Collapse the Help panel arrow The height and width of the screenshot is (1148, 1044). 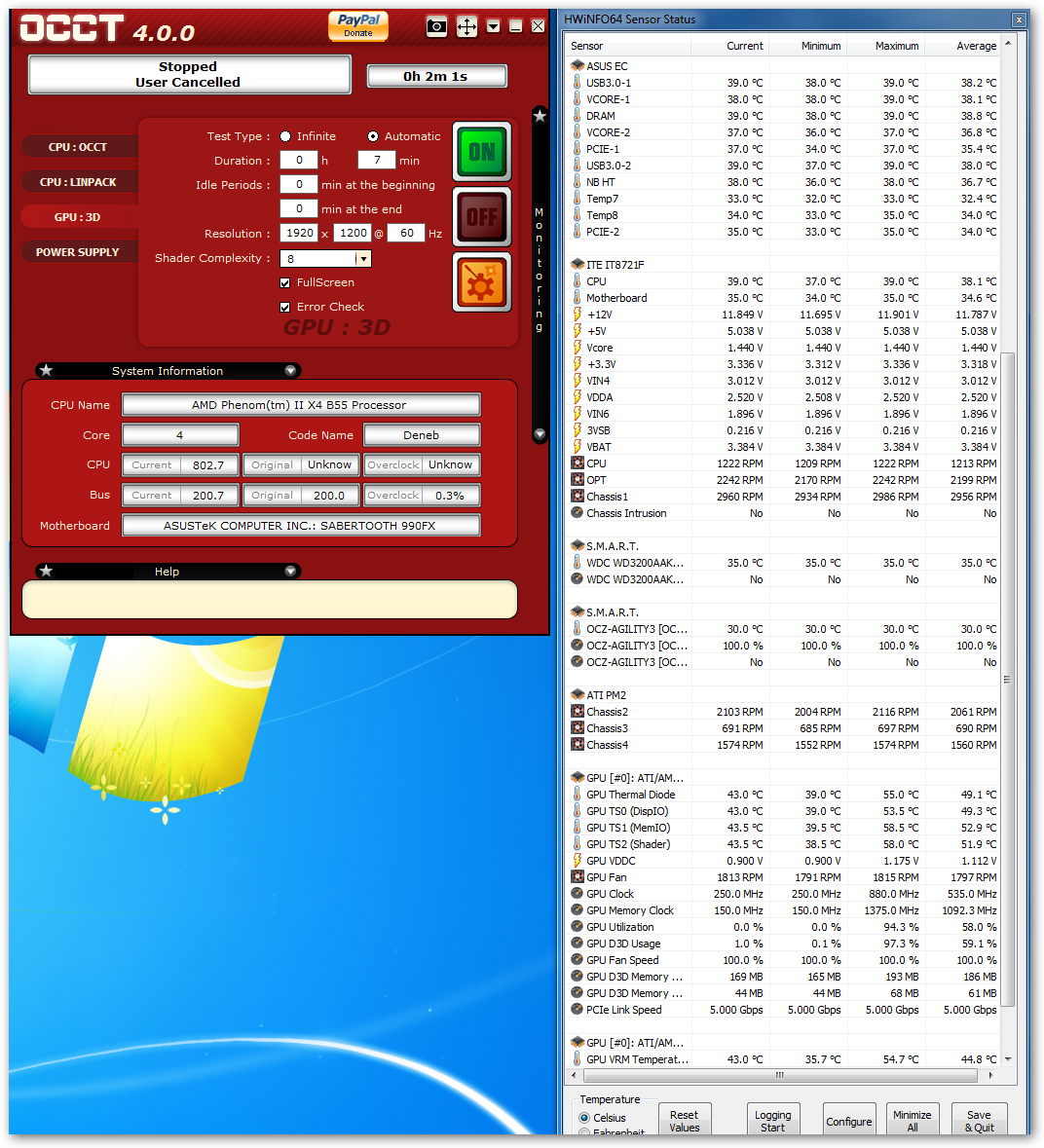click(290, 571)
